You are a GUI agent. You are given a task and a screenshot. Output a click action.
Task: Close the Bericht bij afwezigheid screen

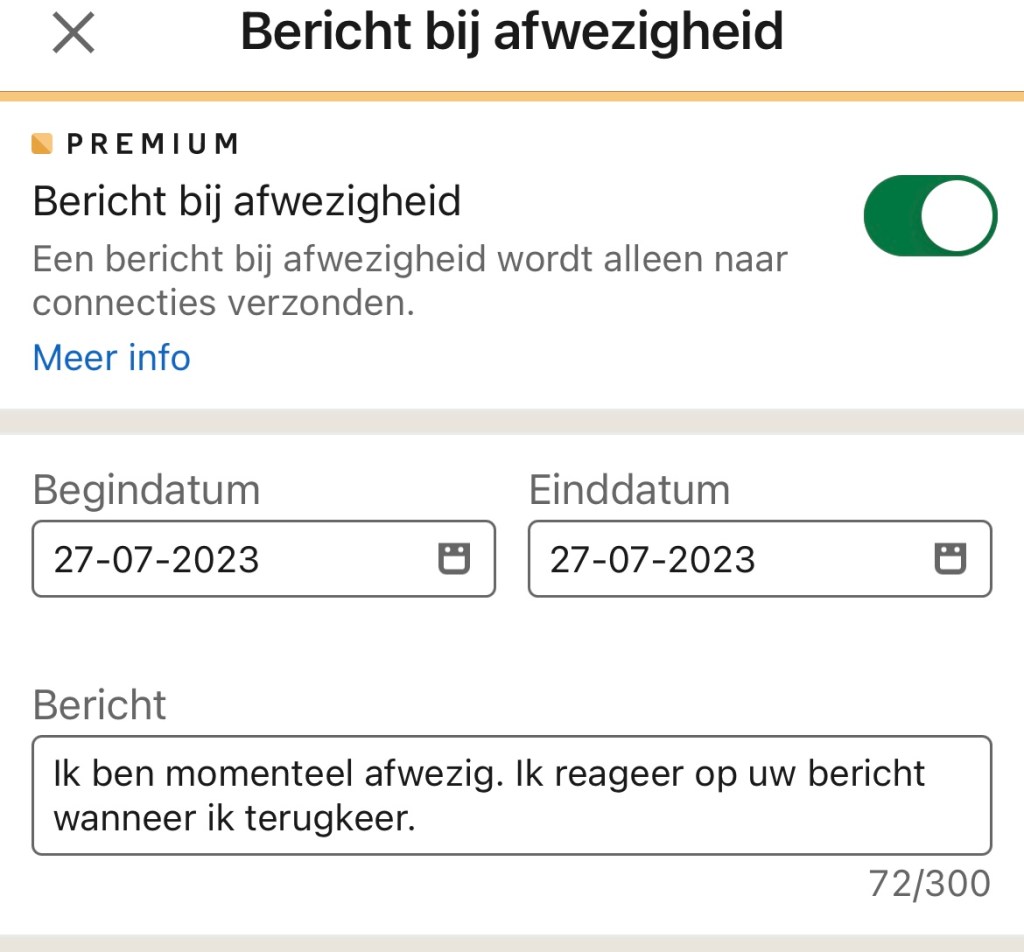click(73, 34)
